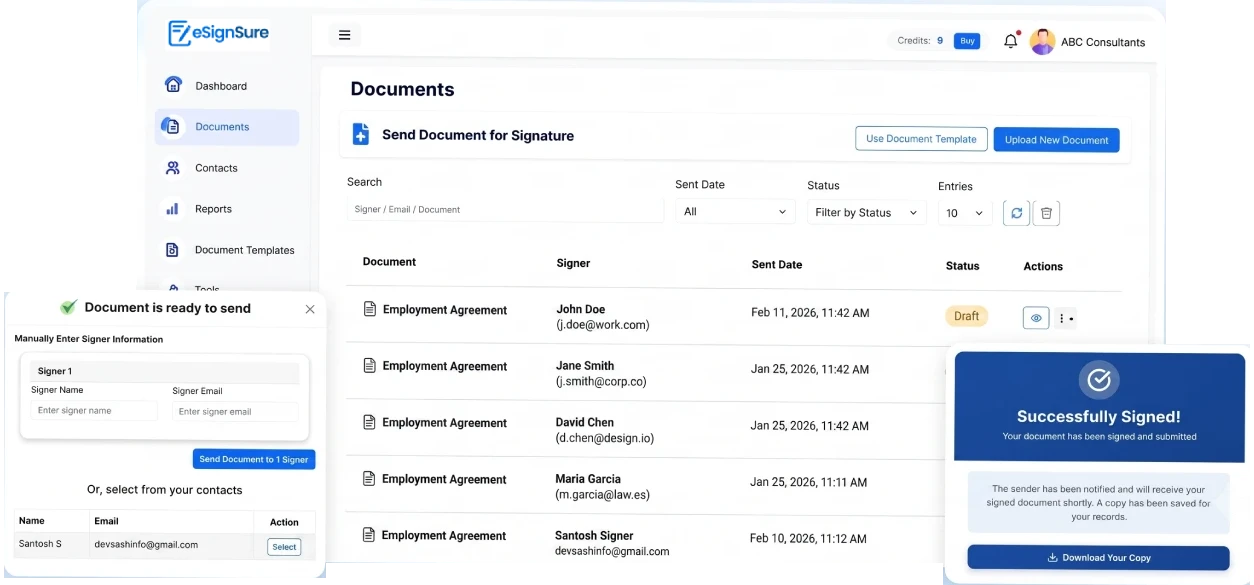The width and height of the screenshot is (1254, 585).
Task: Open the Sent Date All dropdown
Action: coord(735,212)
